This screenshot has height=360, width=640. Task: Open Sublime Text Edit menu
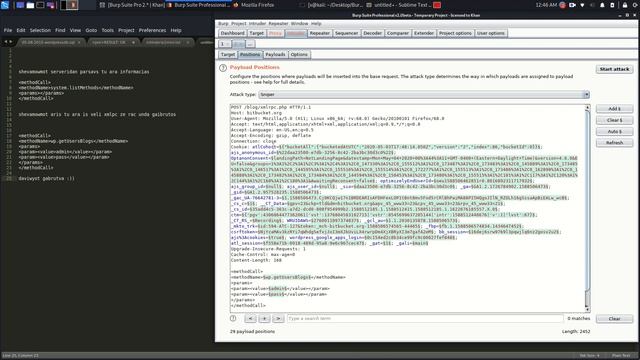(x=21, y=30)
